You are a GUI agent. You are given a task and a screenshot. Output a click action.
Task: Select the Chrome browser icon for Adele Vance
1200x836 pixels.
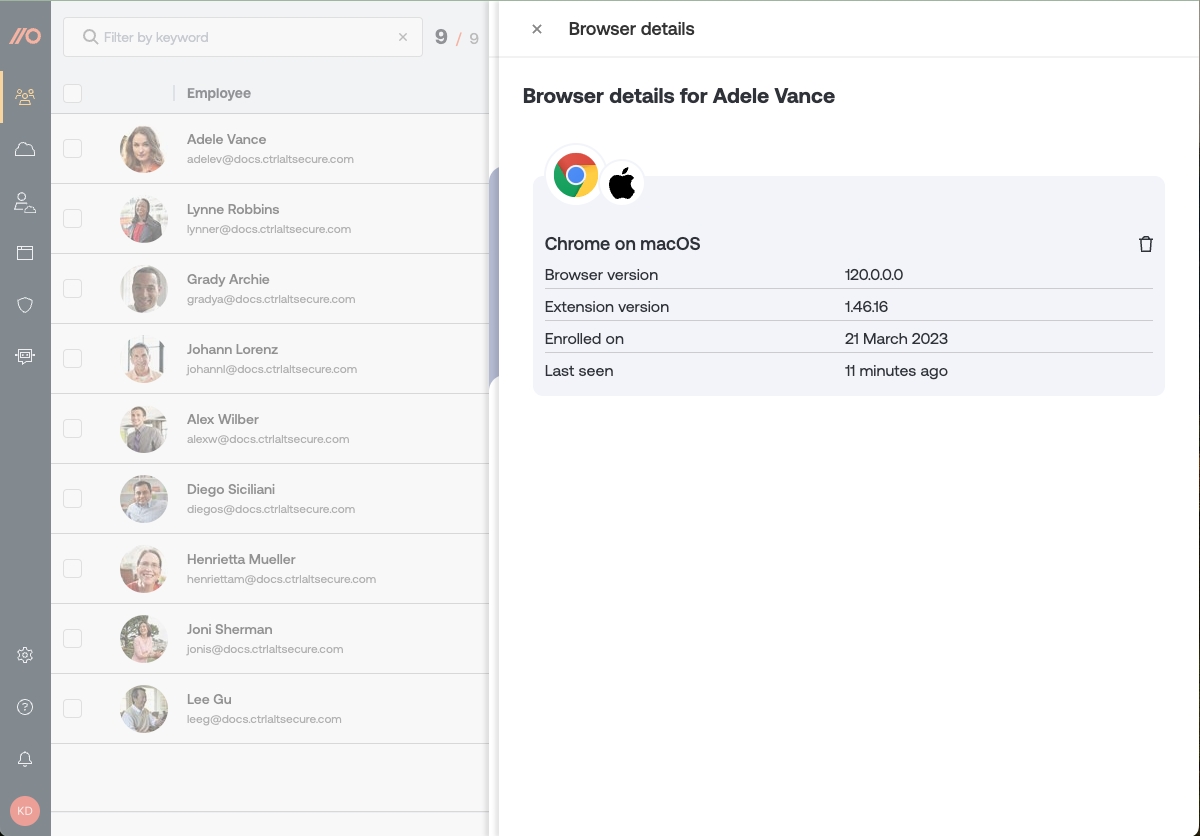click(x=575, y=174)
